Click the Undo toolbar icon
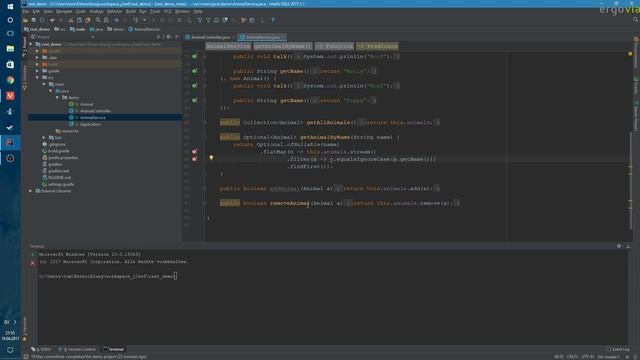The height and width of the screenshot is (360, 640). click(x=52, y=20)
